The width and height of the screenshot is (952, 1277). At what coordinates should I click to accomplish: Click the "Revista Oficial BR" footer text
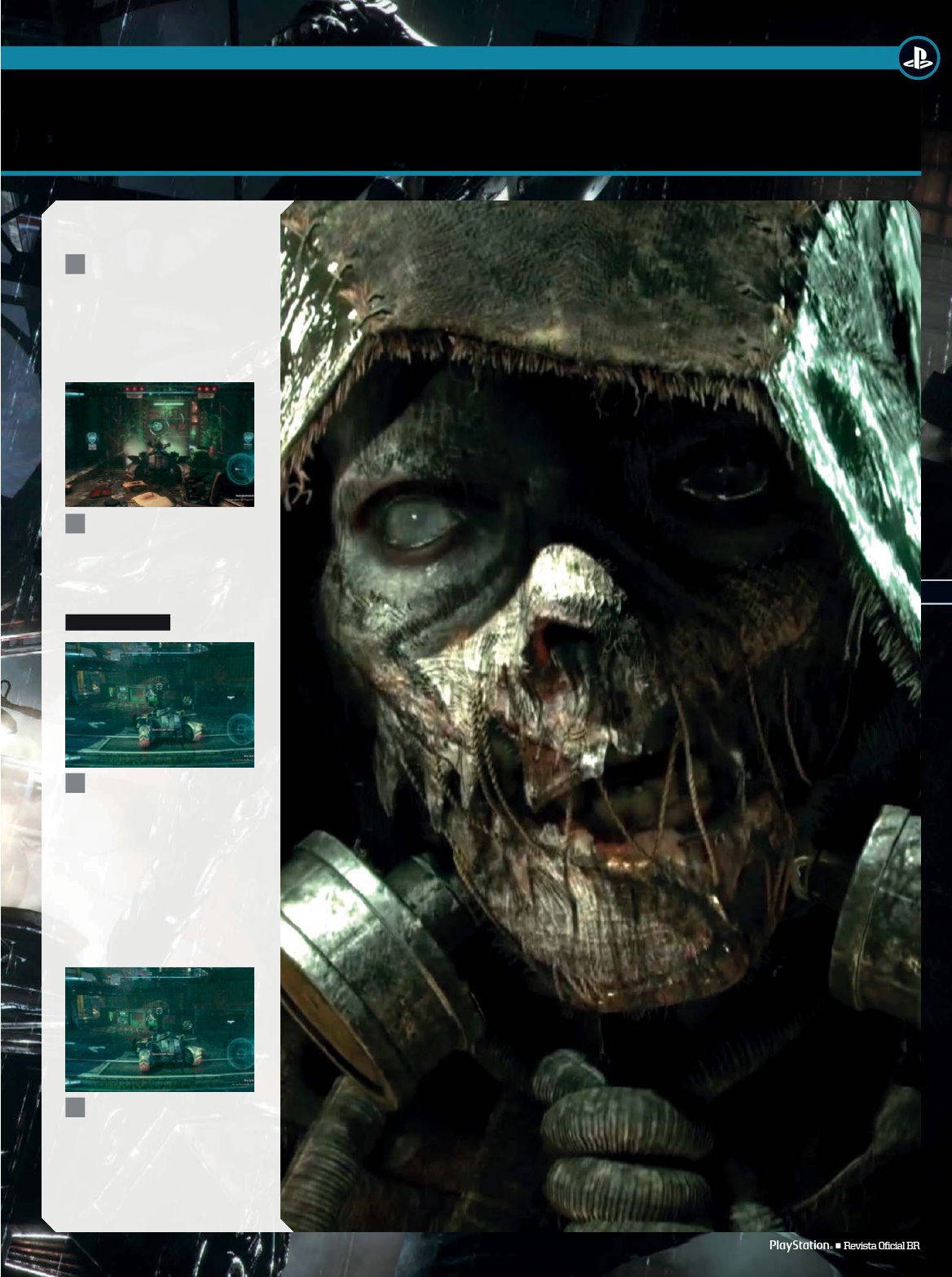click(882, 1246)
